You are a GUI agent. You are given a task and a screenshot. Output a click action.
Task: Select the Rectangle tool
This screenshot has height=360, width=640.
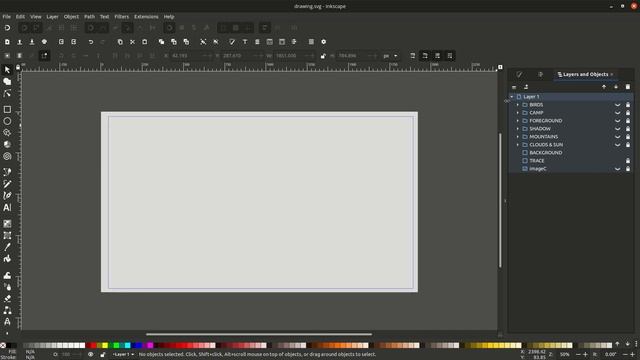[x=7, y=109]
